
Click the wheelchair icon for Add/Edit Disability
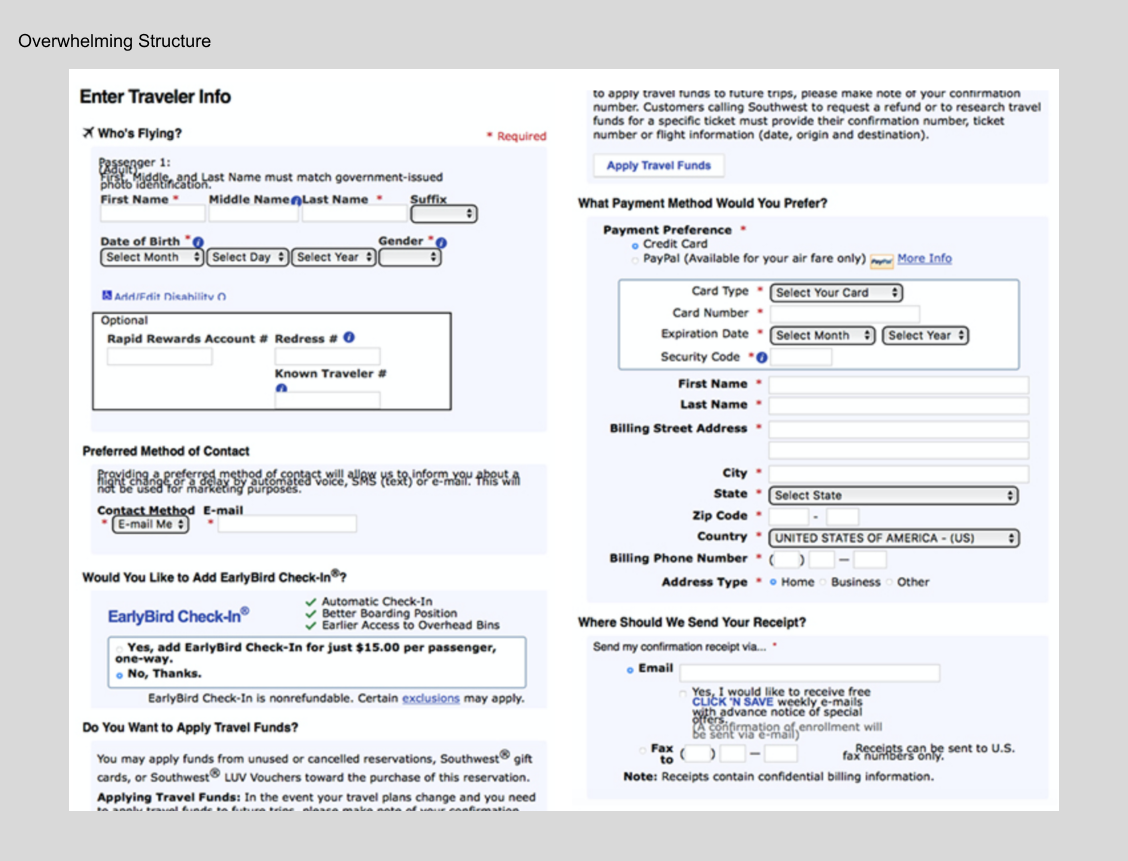(106, 295)
